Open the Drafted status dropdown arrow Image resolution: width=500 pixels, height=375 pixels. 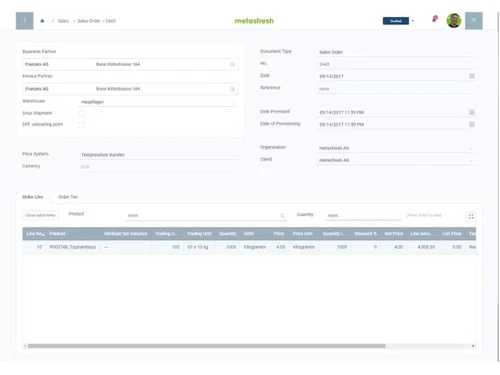[413, 21]
